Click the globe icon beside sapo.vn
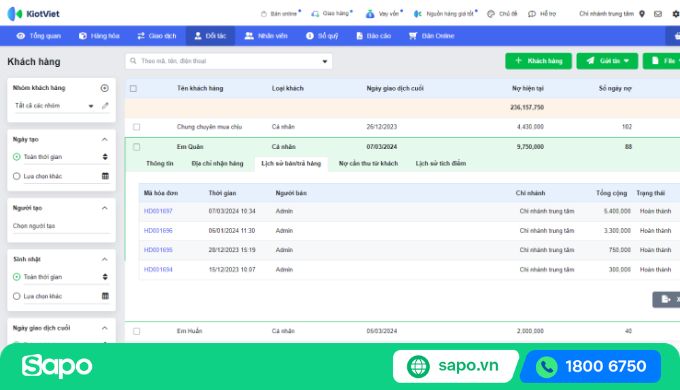Viewport: 680px width, 390px height. [418, 366]
